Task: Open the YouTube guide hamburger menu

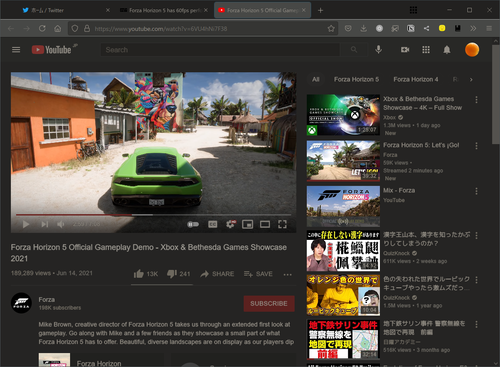Action: pos(16,50)
